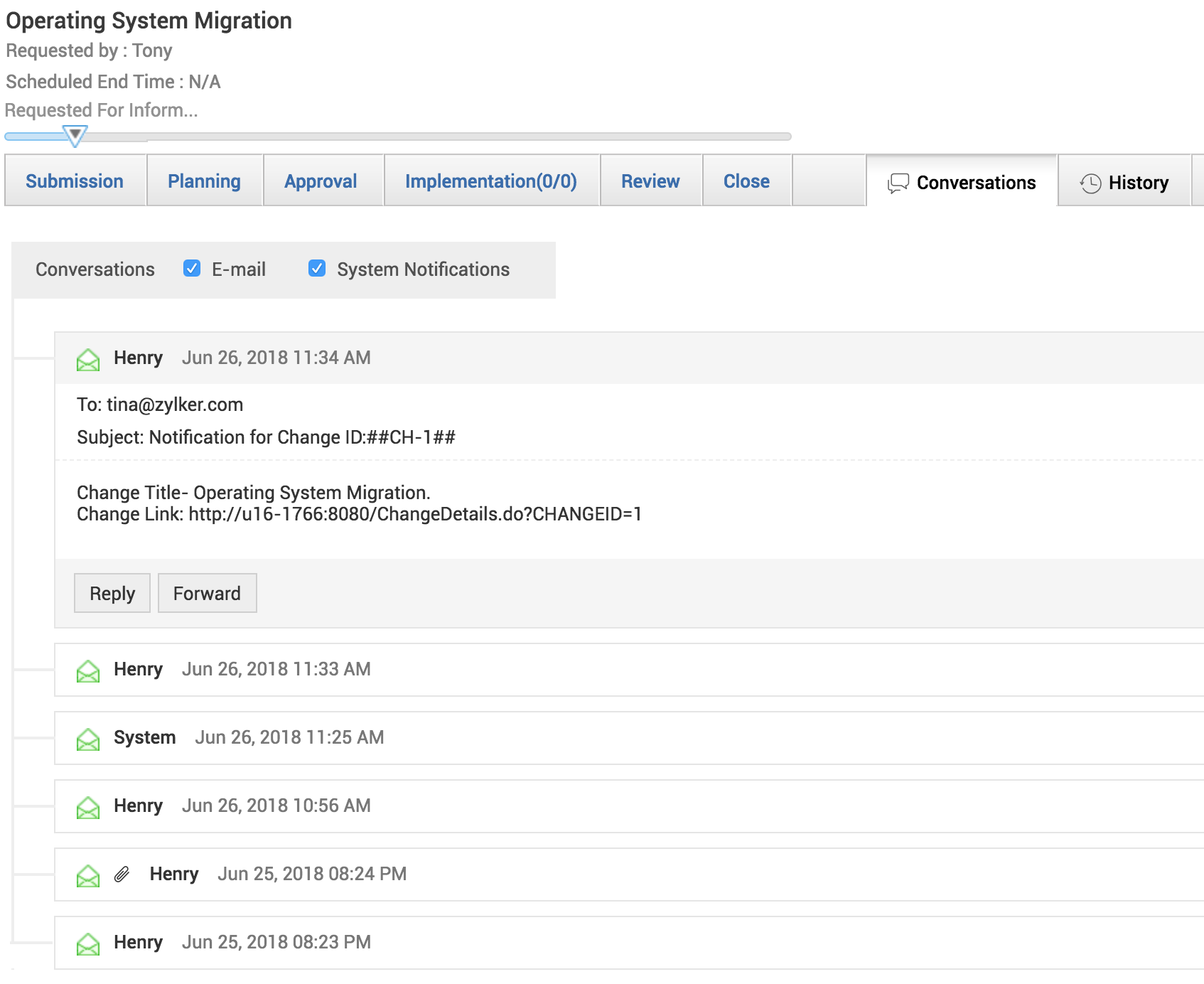Click envelope icon for Henry 08:24 PM message
1204x984 pixels.
88,876
